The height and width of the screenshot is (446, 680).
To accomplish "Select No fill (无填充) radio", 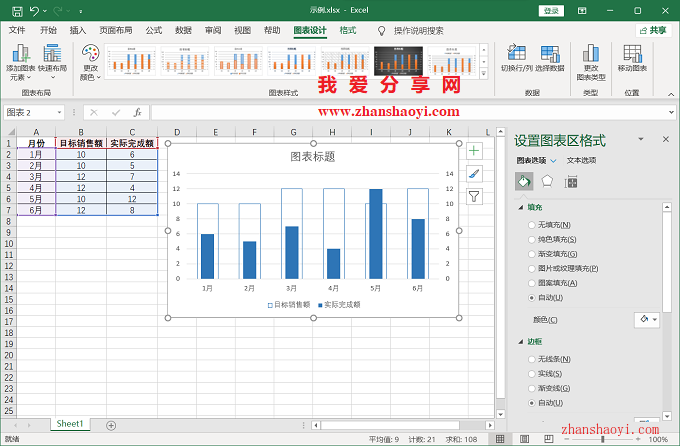I will (x=532, y=225).
